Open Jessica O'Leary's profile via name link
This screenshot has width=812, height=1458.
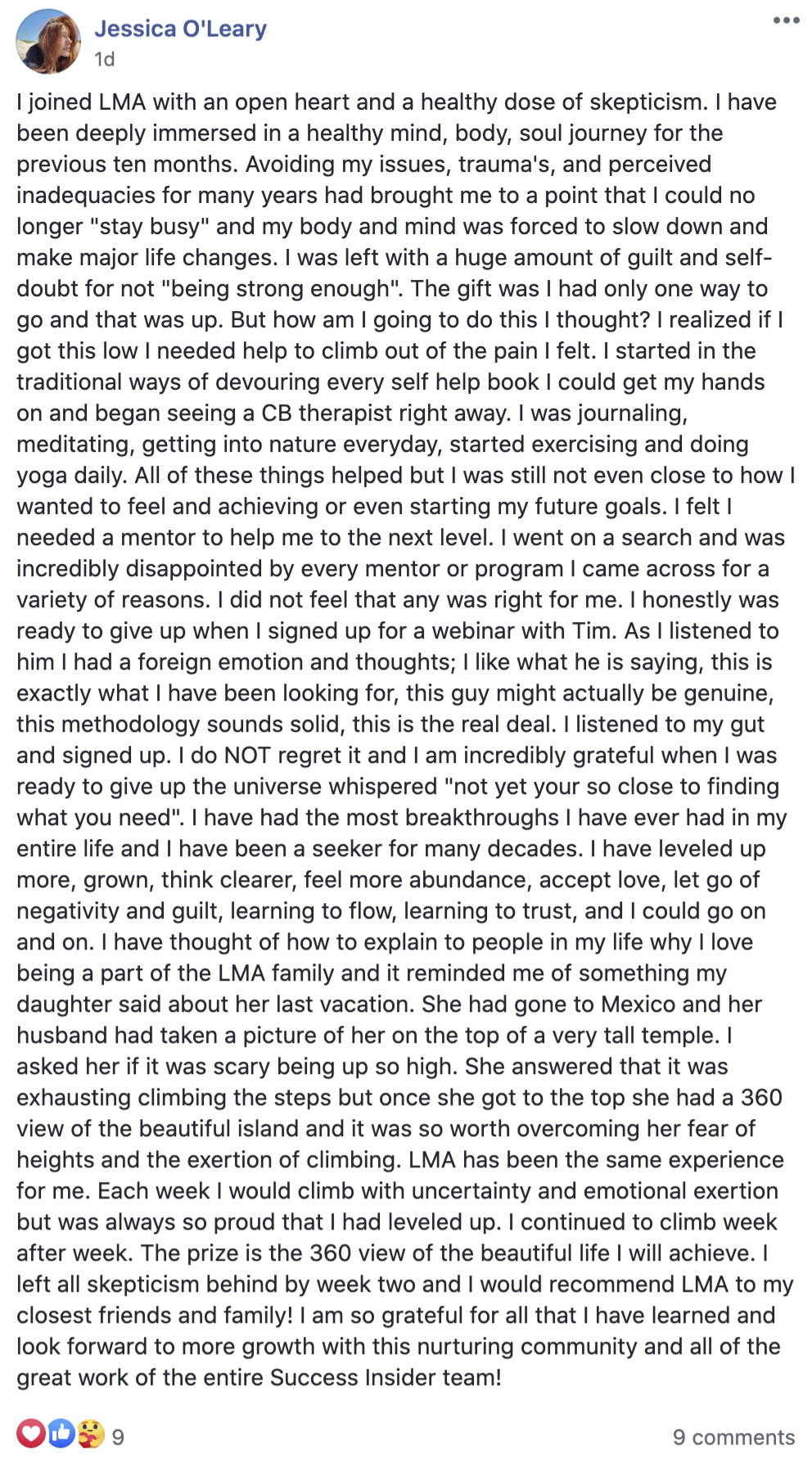point(180,29)
